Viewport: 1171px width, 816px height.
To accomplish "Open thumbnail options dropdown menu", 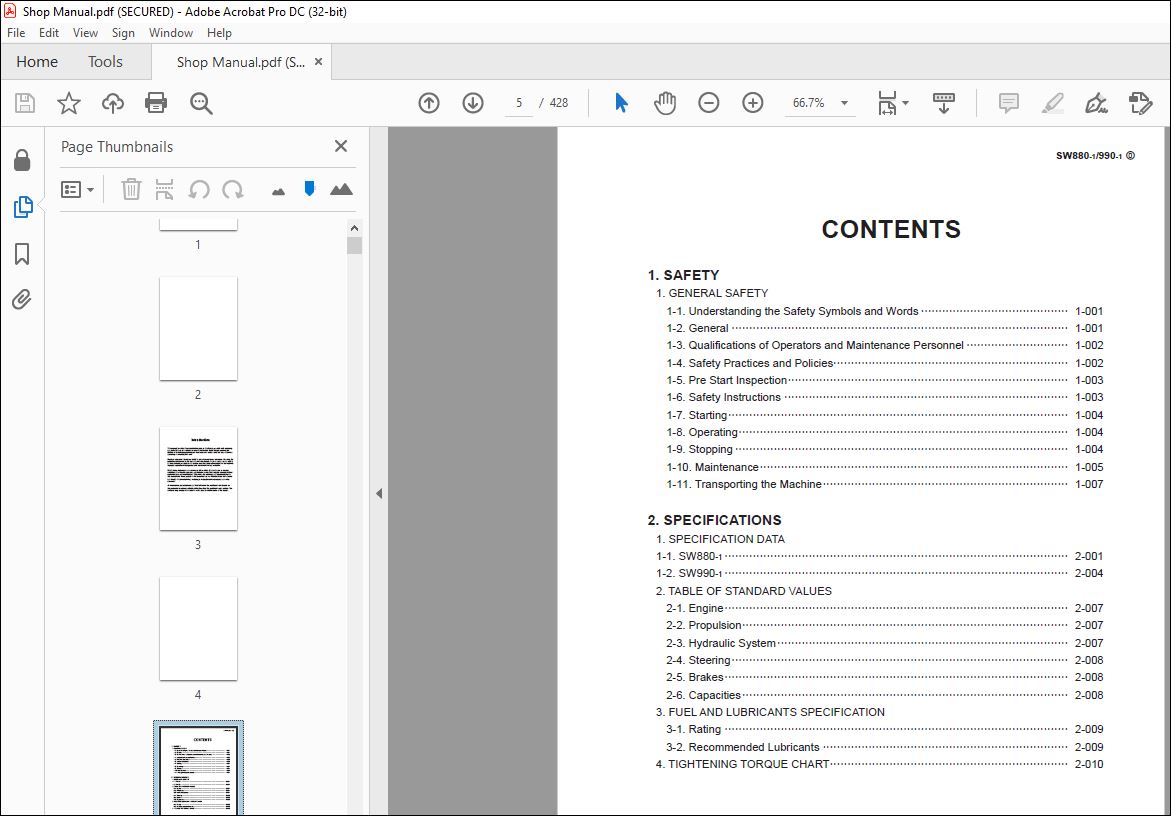I will point(77,190).
